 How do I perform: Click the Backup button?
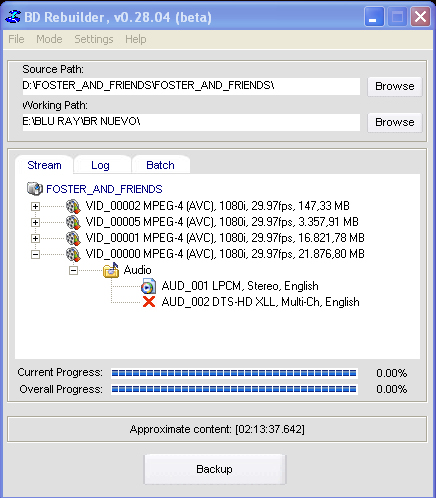coord(215,469)
